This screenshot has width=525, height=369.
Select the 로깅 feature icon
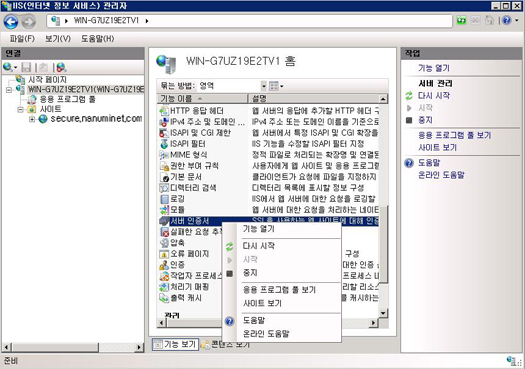tap(164, 199)
